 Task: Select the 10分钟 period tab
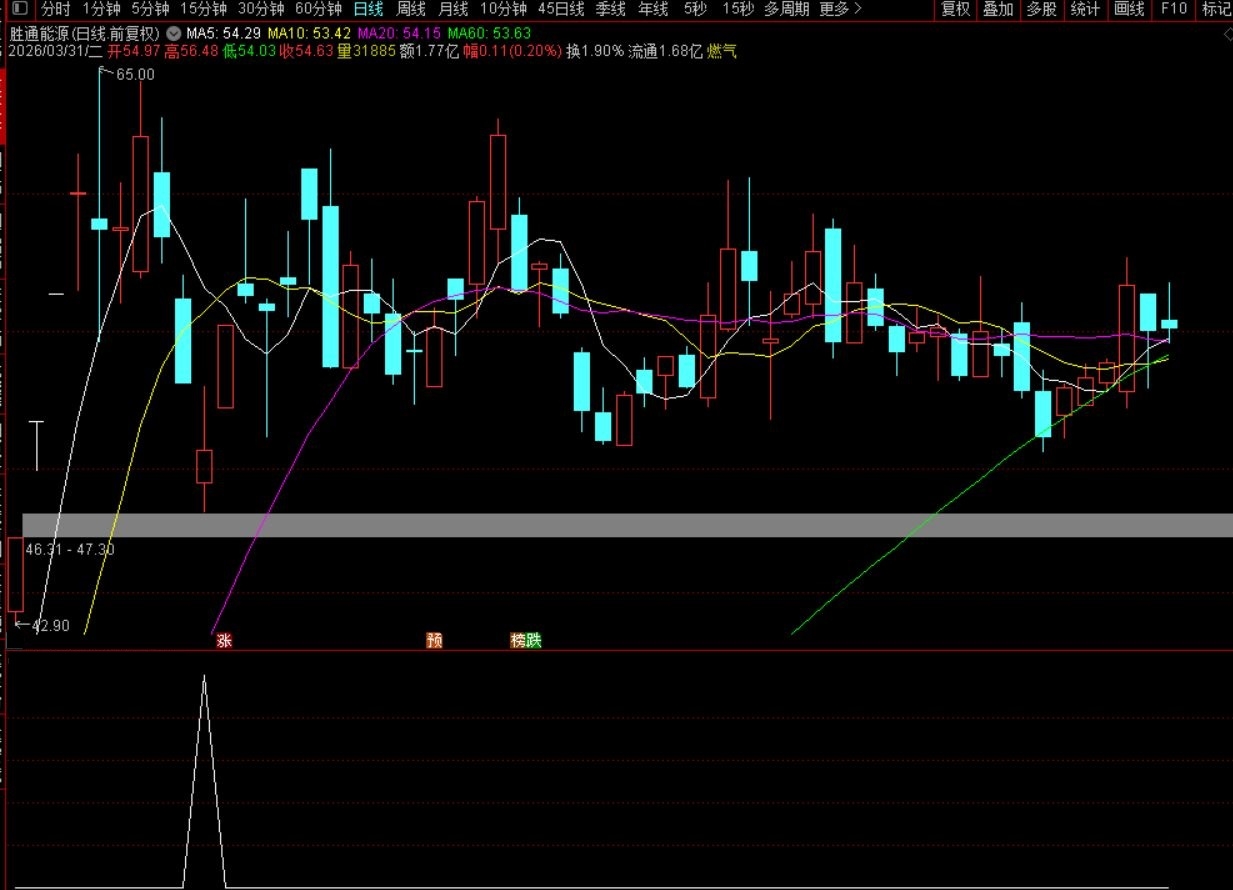(x=503, y=10)
